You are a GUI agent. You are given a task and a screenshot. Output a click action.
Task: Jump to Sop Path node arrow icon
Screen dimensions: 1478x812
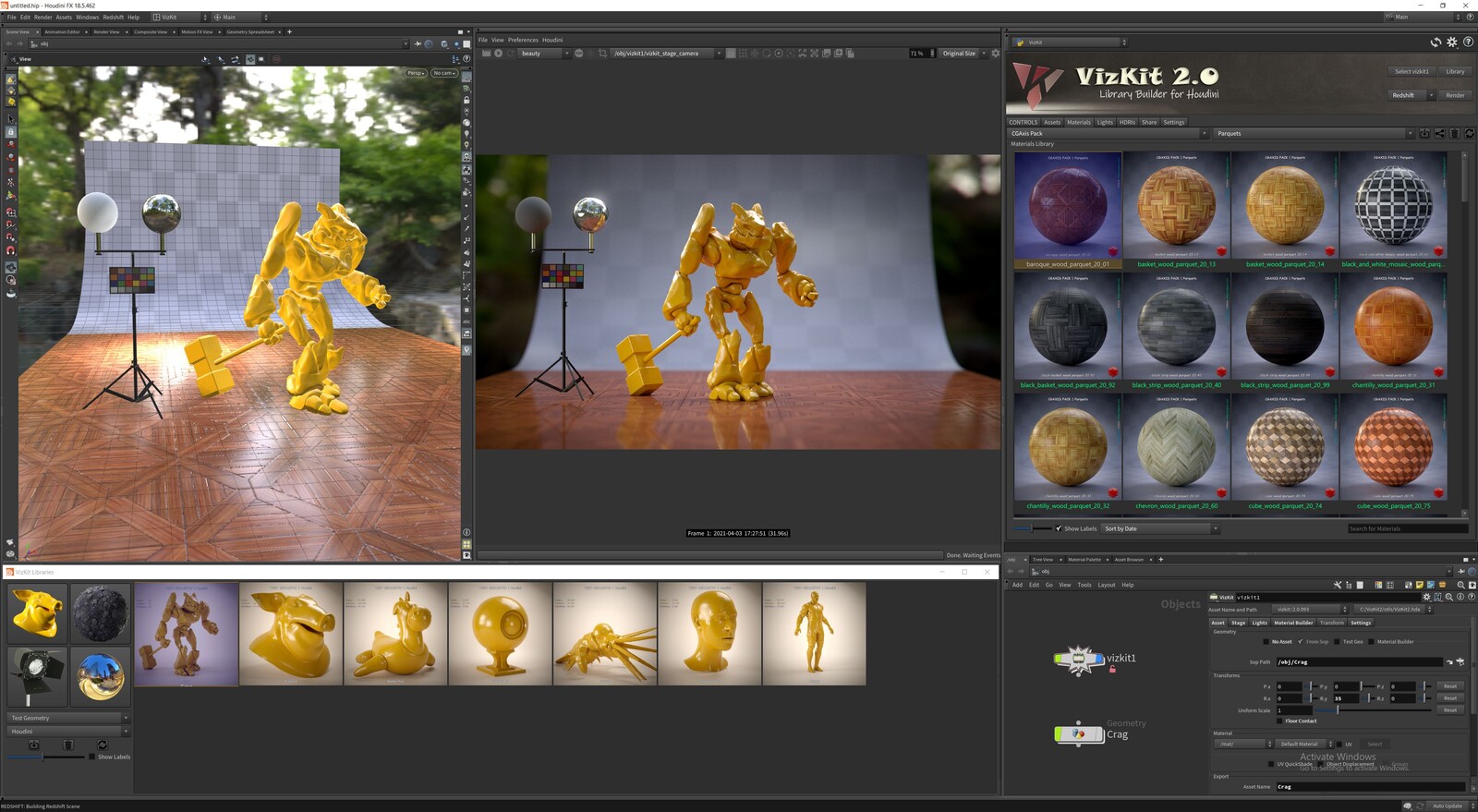click(1449, 662)
